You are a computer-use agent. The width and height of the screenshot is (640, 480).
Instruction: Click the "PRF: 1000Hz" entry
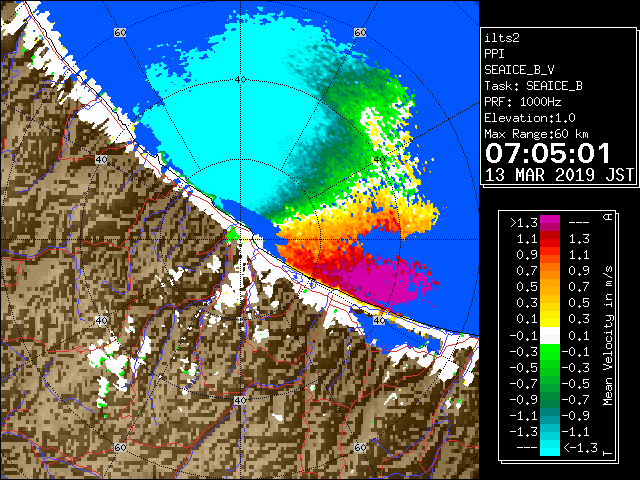(522, 102)
